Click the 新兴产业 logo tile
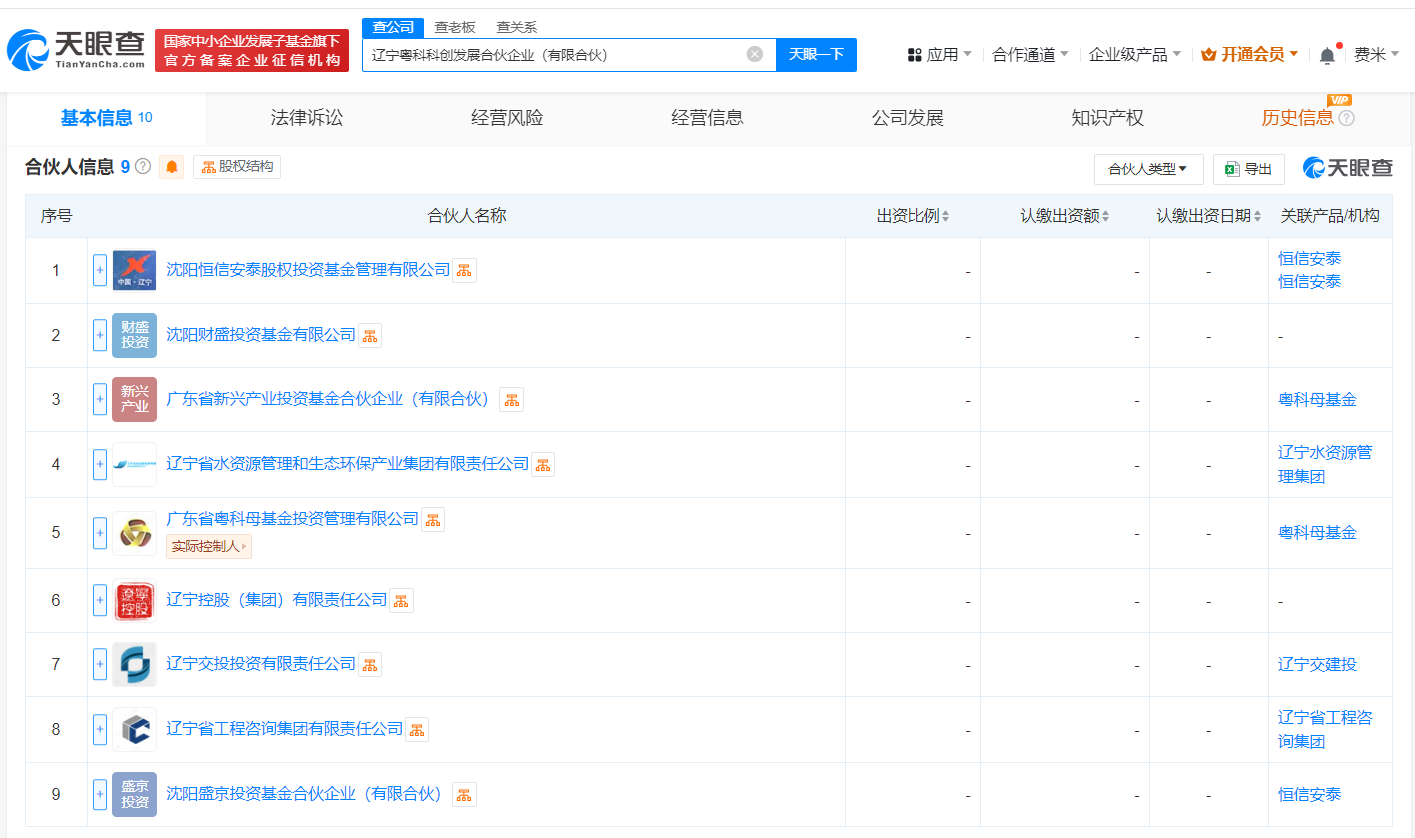The image size is (1415, 838). click(134, 400)
